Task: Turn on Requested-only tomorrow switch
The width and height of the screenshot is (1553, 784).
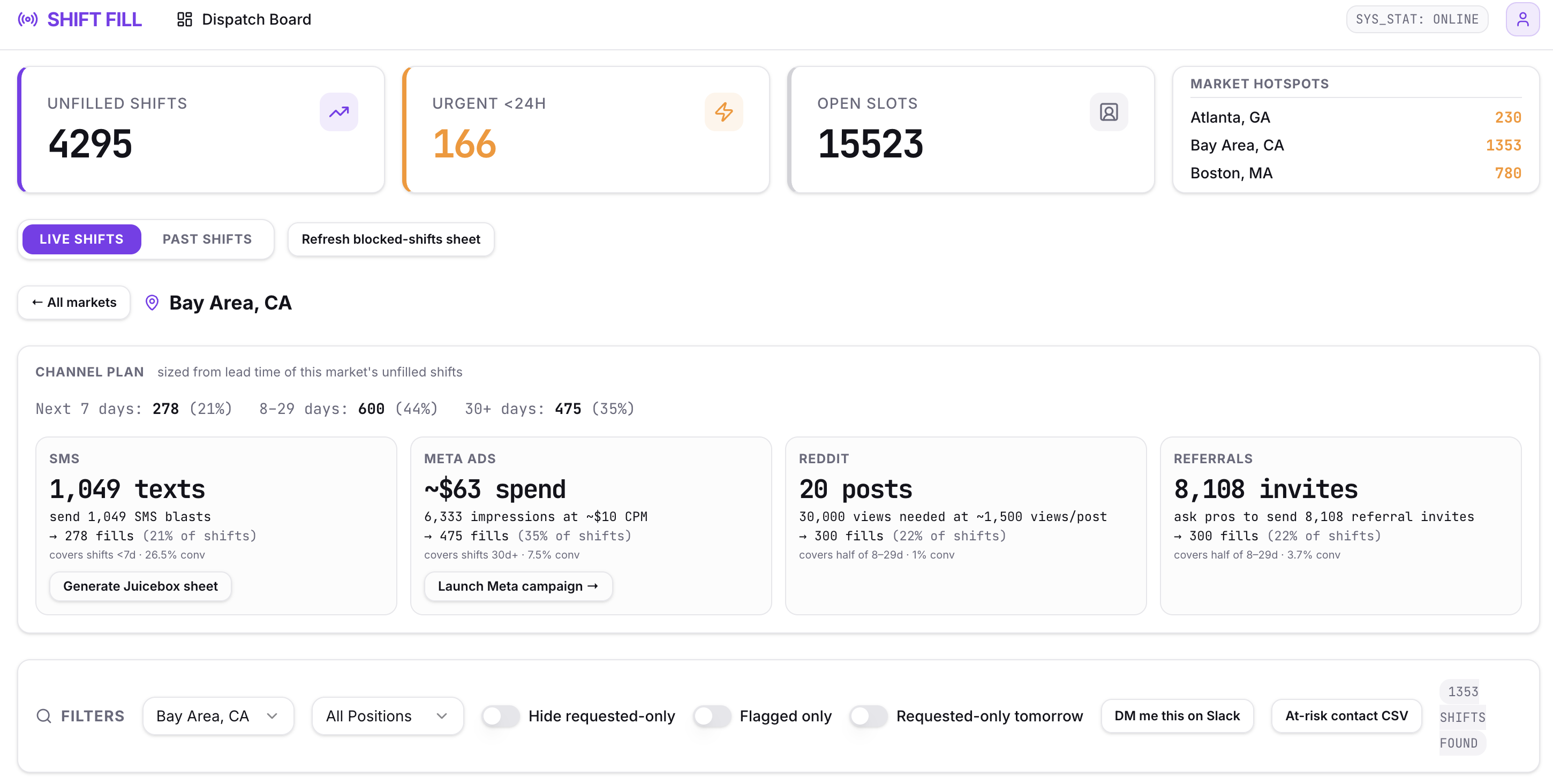Action: (868, 715)
